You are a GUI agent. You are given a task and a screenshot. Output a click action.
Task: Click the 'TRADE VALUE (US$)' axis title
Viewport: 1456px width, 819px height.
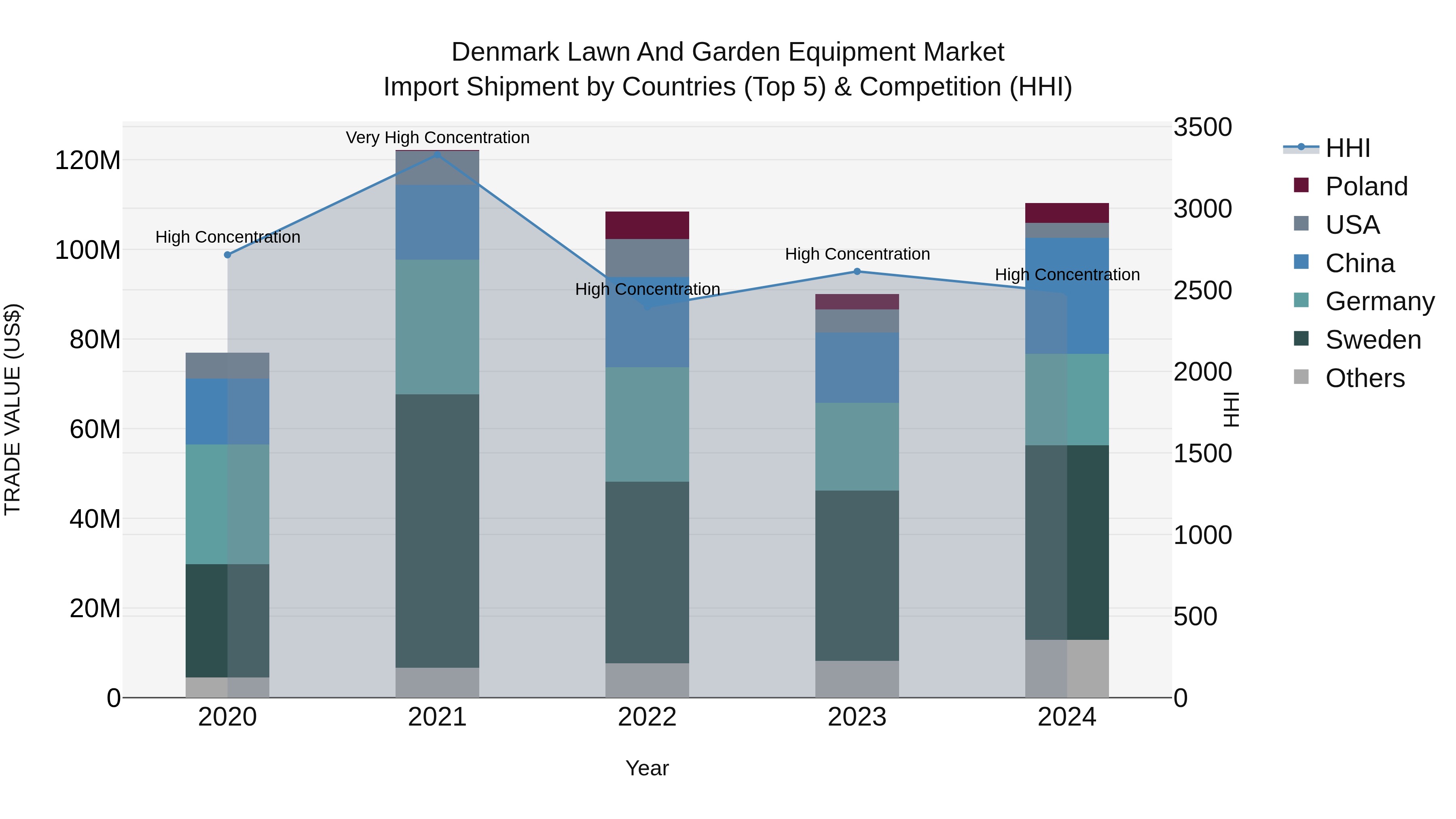(x=13, y=409)
